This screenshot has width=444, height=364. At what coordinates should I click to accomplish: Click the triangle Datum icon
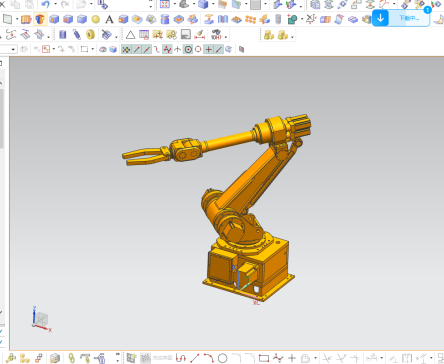(x=130, y=34)
